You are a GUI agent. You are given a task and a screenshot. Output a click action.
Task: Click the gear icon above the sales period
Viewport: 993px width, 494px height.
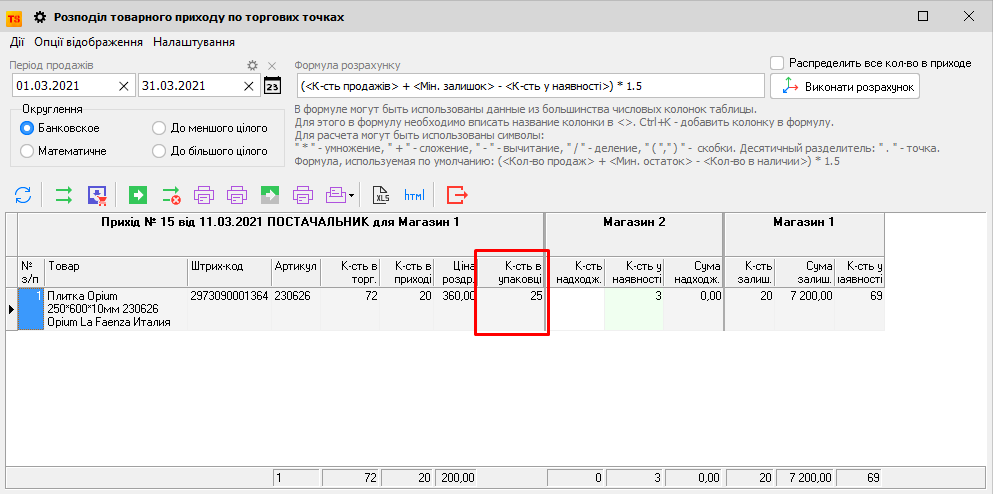pos(253,65)
